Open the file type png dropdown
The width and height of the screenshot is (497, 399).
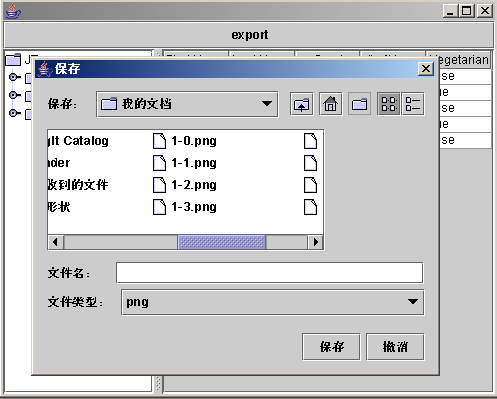point(273,302)
